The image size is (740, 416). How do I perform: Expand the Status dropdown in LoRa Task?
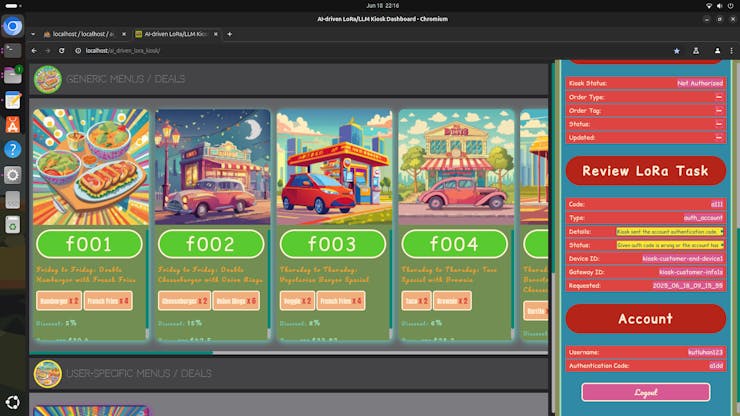pyautogui.click(x=669, y=245)
